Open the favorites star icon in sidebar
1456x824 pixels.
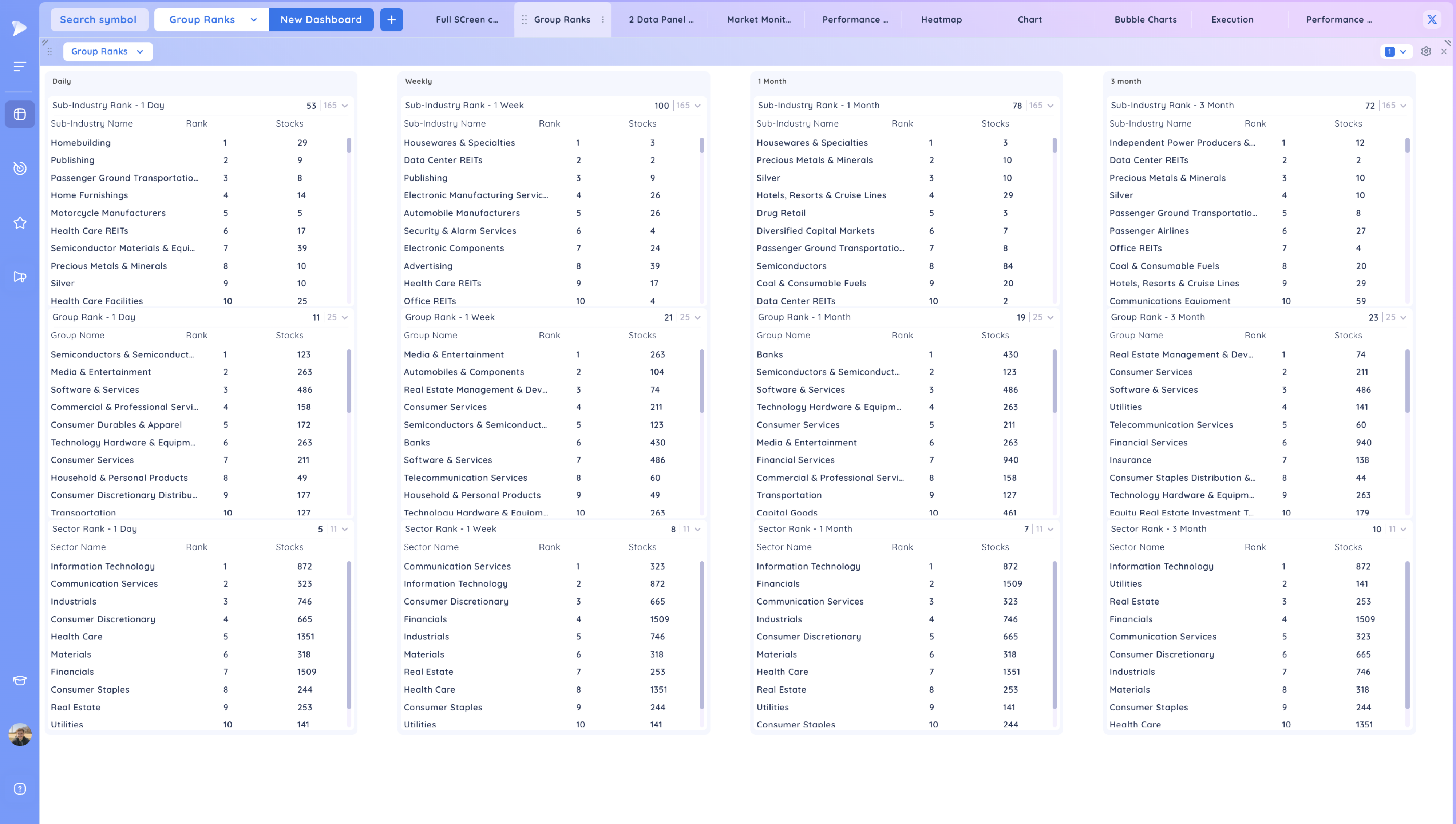click(20, 223)
